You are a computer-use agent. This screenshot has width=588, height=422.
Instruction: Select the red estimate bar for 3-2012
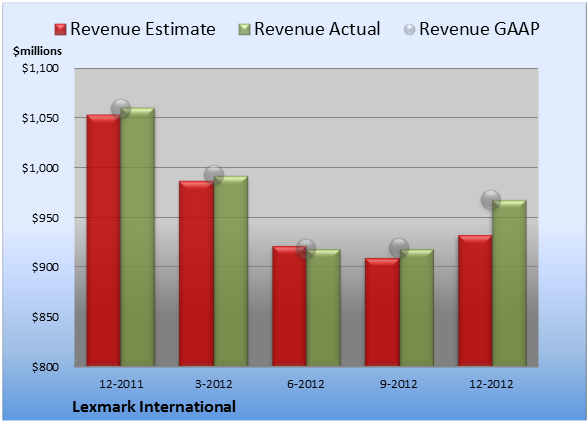tap(196, 273)
